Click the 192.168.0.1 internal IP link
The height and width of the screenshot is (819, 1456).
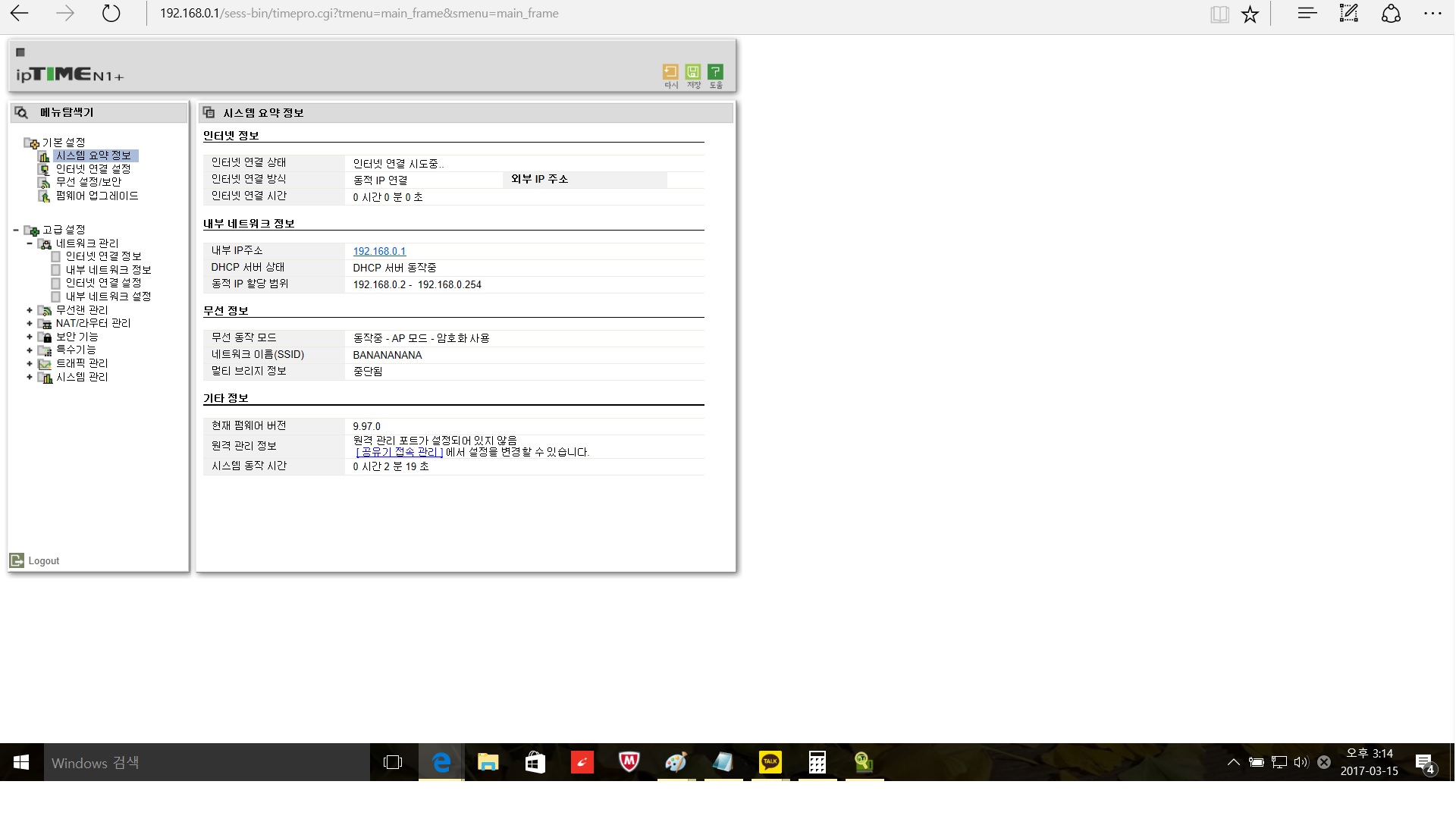coord(379,251)
